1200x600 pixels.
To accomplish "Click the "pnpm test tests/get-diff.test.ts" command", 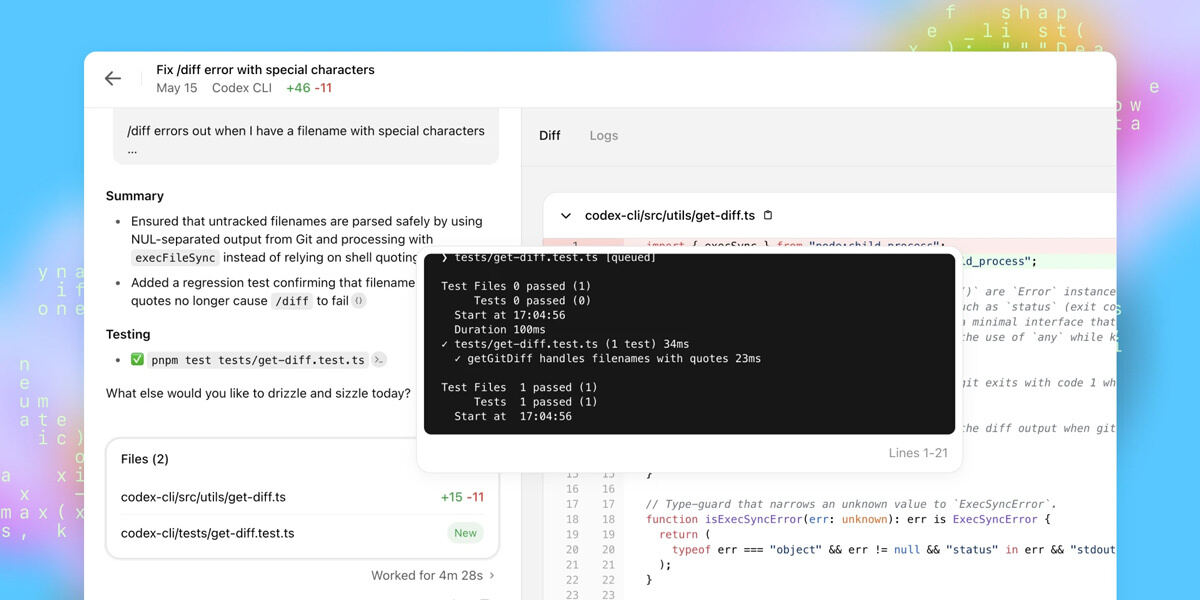I will (x=258, y=360).
